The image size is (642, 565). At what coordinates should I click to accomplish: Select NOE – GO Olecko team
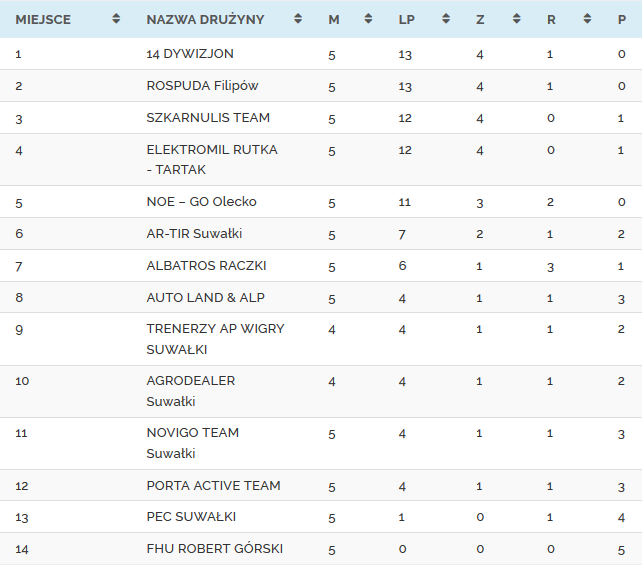pyautogui.click(x=201, y=202)
